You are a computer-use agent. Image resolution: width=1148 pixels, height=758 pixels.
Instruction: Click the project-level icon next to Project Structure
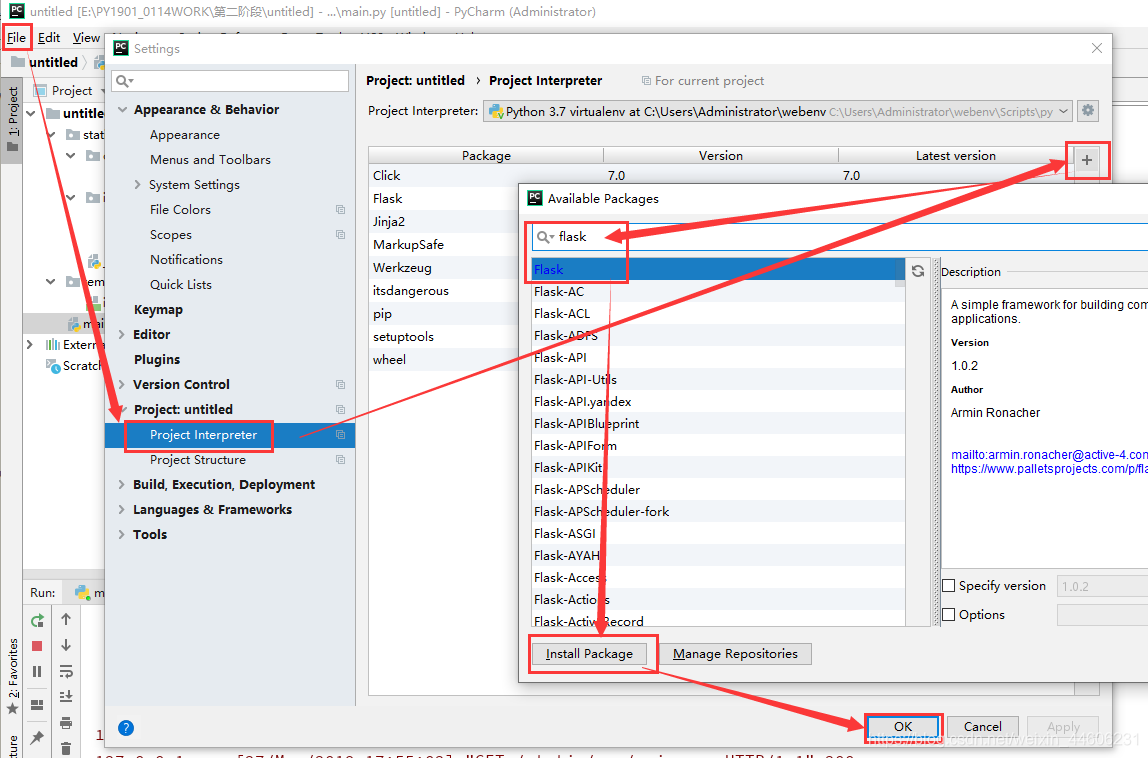[340, 460]
